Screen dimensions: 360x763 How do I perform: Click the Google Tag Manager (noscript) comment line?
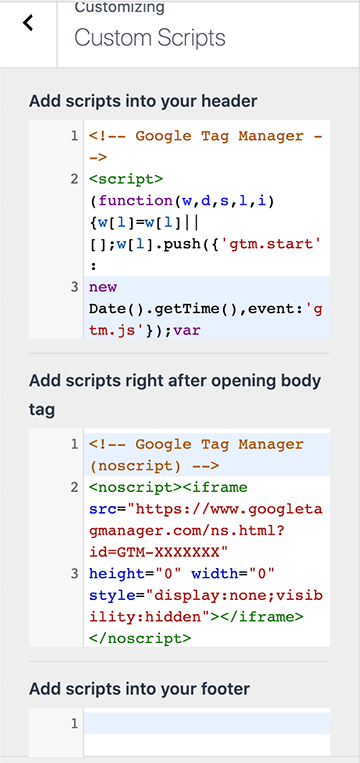pyautogui.click(x=196, y=455)
